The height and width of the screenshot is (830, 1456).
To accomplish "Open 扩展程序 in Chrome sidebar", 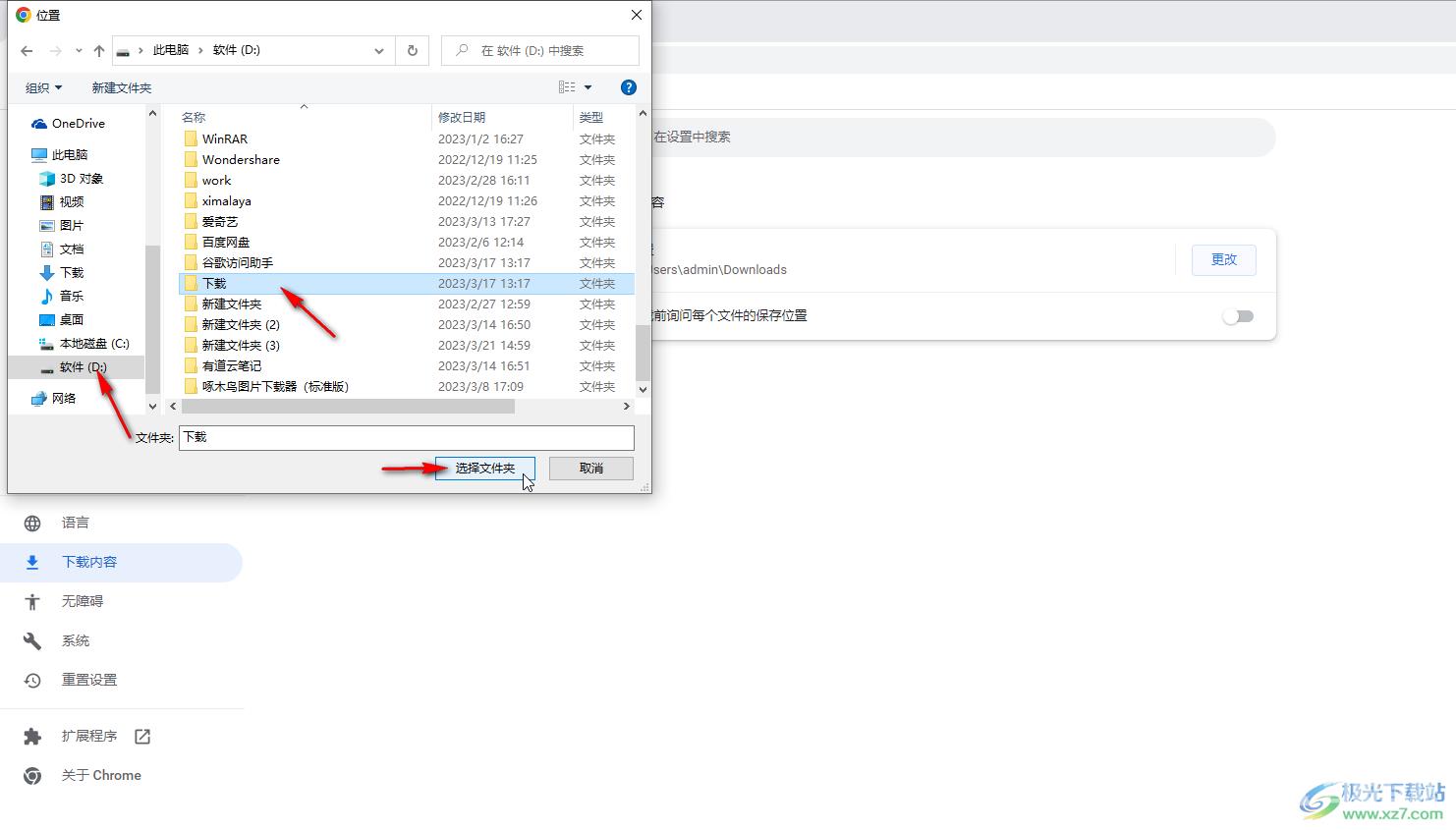I will pos(88,736).
